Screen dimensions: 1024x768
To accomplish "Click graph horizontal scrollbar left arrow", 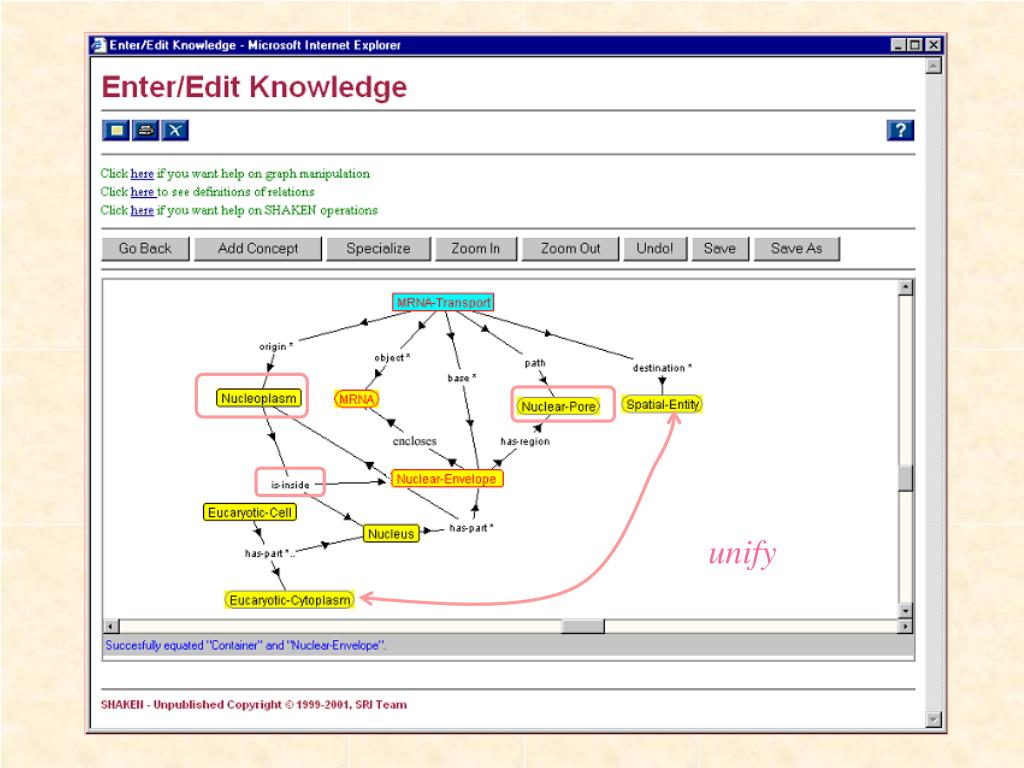I will (111, 626).
